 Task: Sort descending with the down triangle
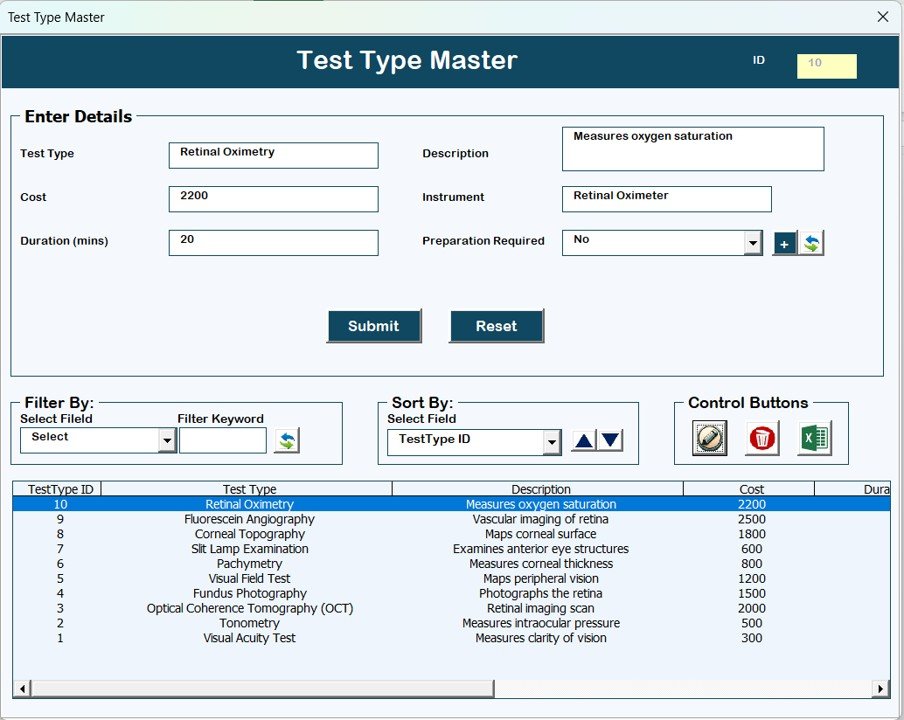click(610, 441)
